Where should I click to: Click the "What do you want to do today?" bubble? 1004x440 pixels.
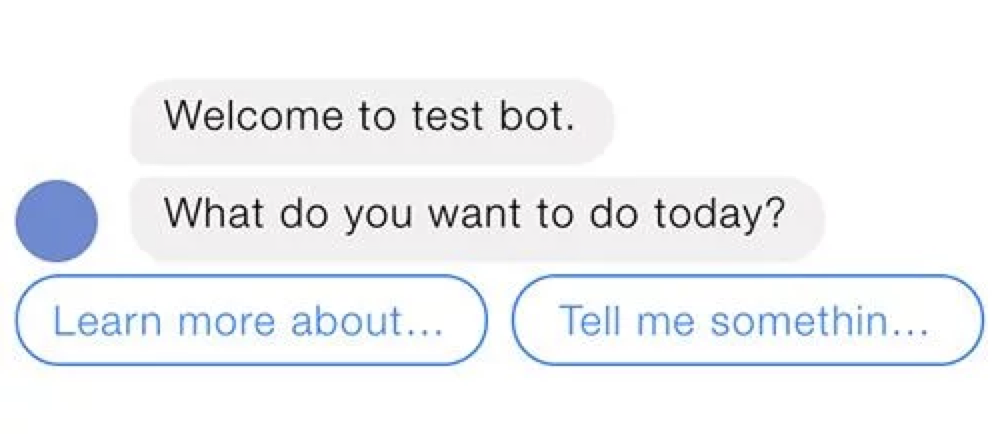tap(476, 214)
